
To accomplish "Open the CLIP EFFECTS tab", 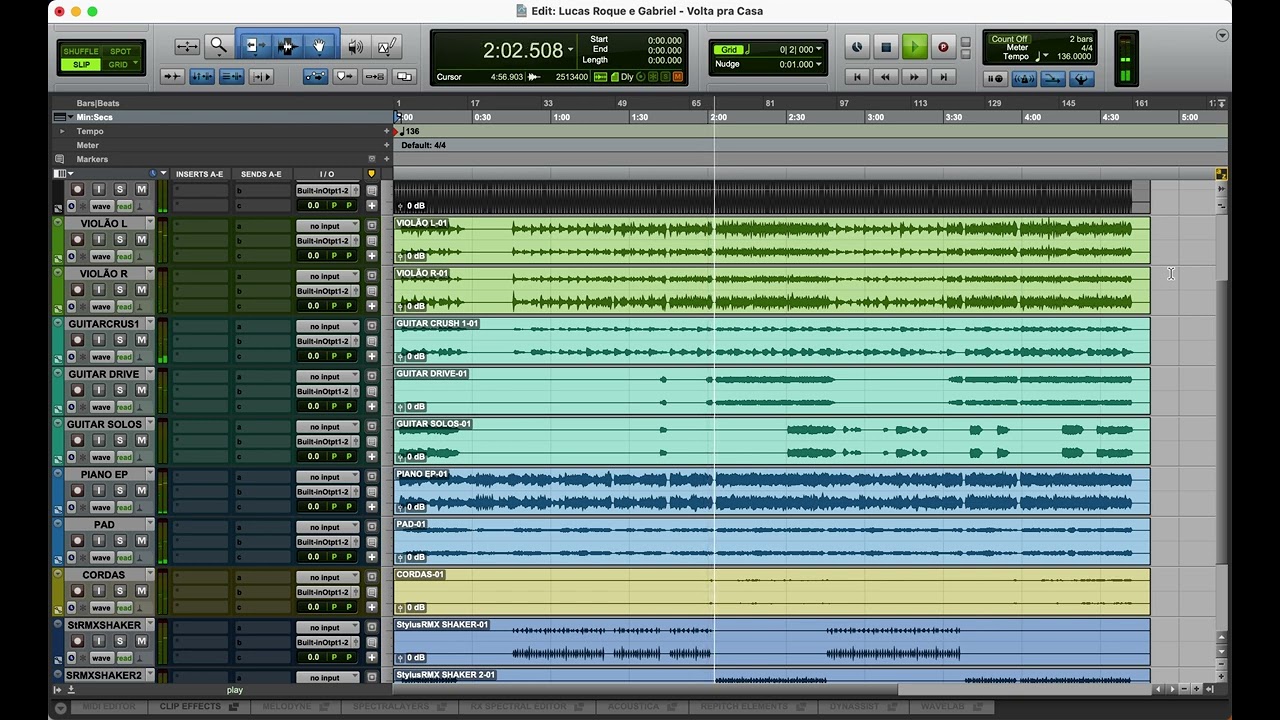I will pos(199,707).
